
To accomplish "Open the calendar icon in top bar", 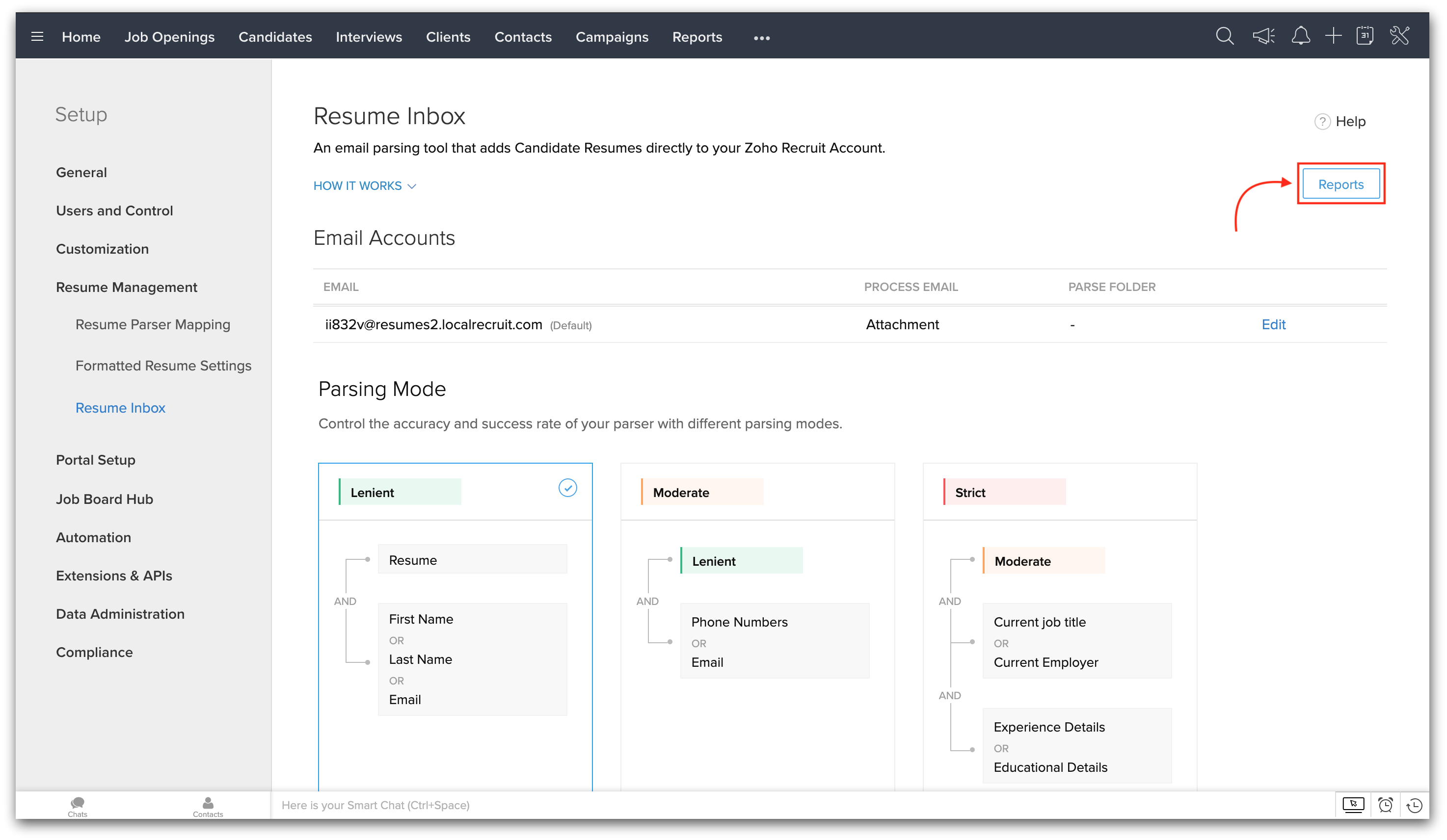I will click(1365, 36).
